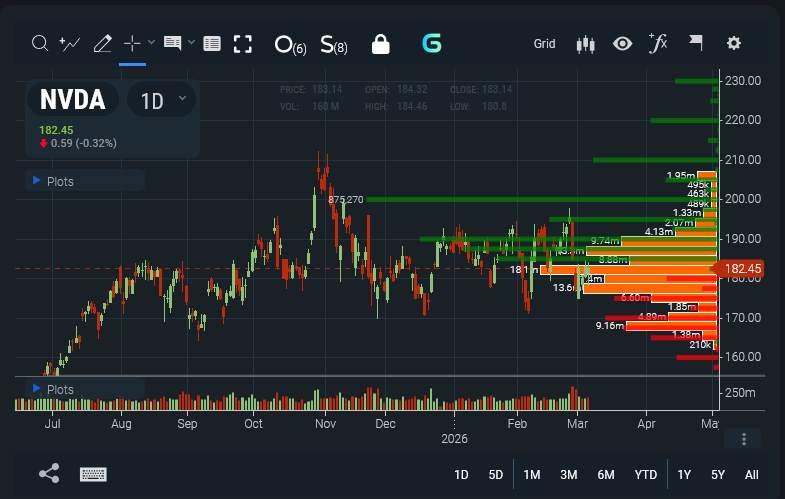Expand the annotation tool options arrow
The width and height of the screenshot is (785, 499).
[191, 43]
